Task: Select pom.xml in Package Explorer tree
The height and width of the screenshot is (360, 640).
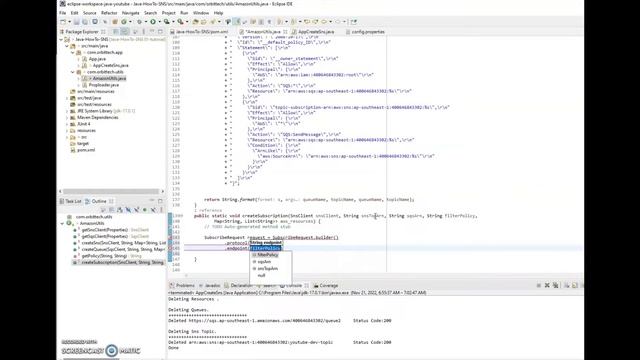Action: point(86,150)
